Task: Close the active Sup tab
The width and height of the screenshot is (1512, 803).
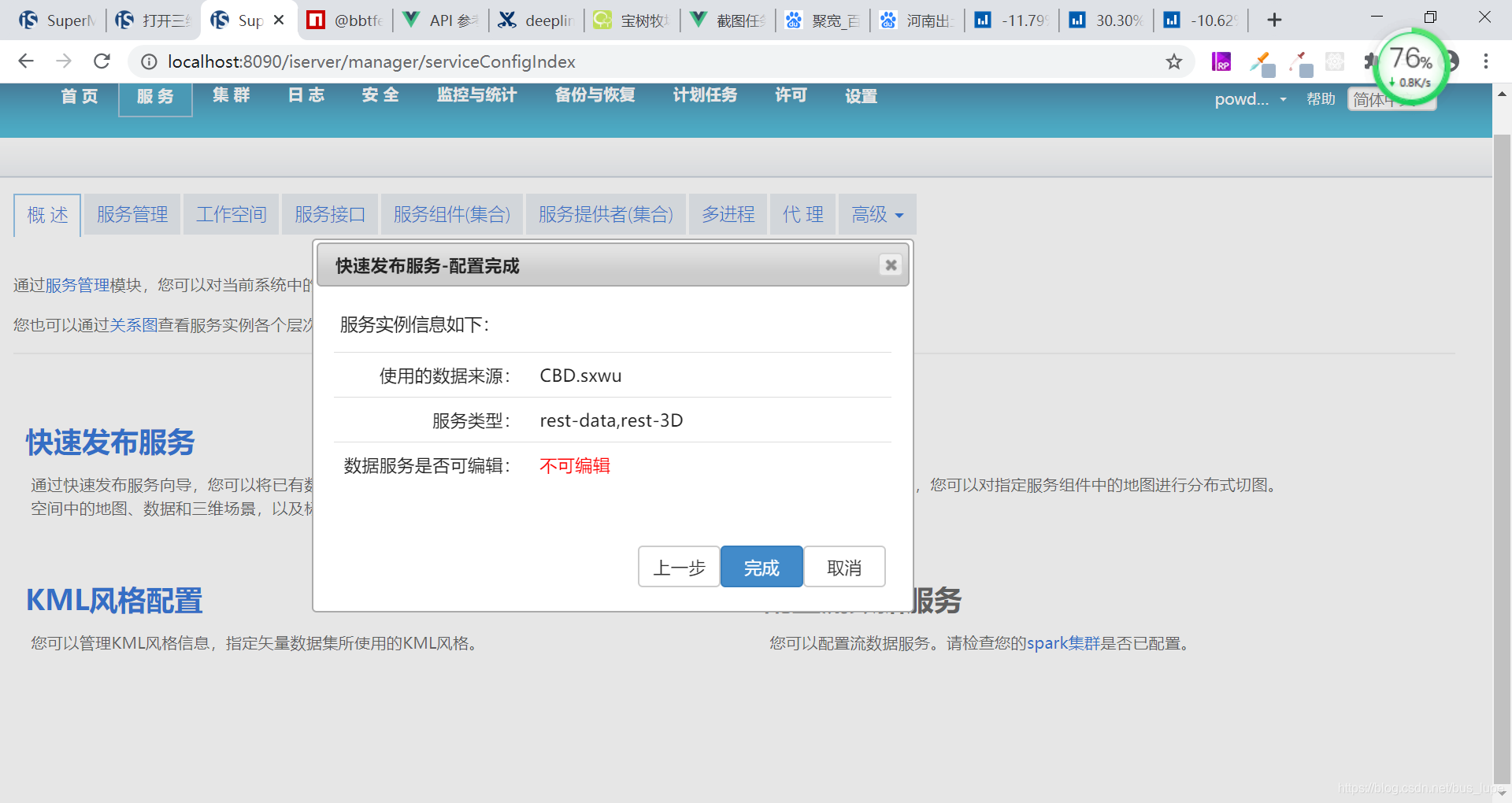Action: tap(279, 20)
